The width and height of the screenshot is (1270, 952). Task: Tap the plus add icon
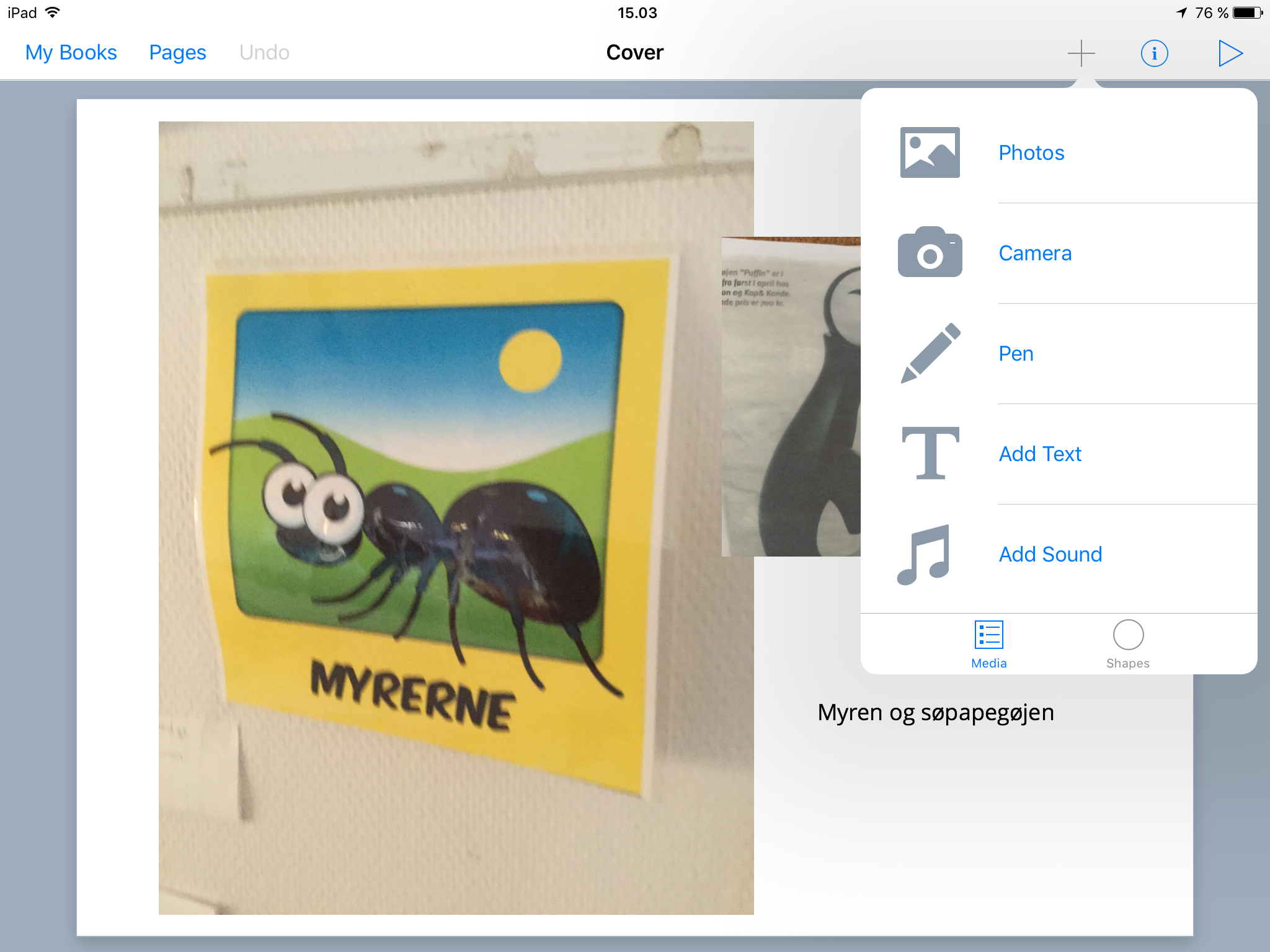pos(1081,53)
